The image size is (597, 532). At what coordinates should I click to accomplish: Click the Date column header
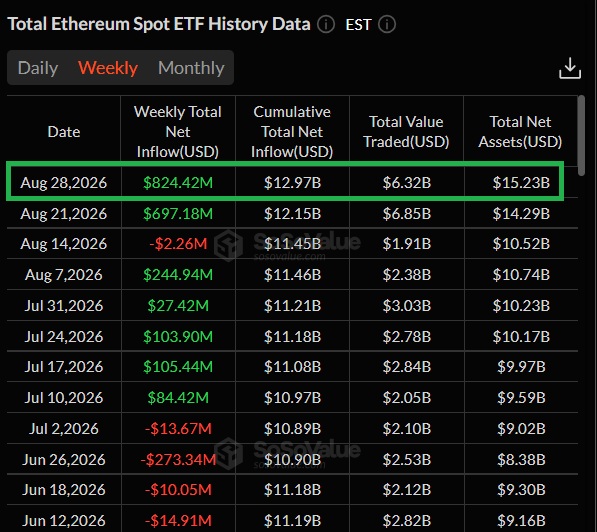tap(64, 132)
